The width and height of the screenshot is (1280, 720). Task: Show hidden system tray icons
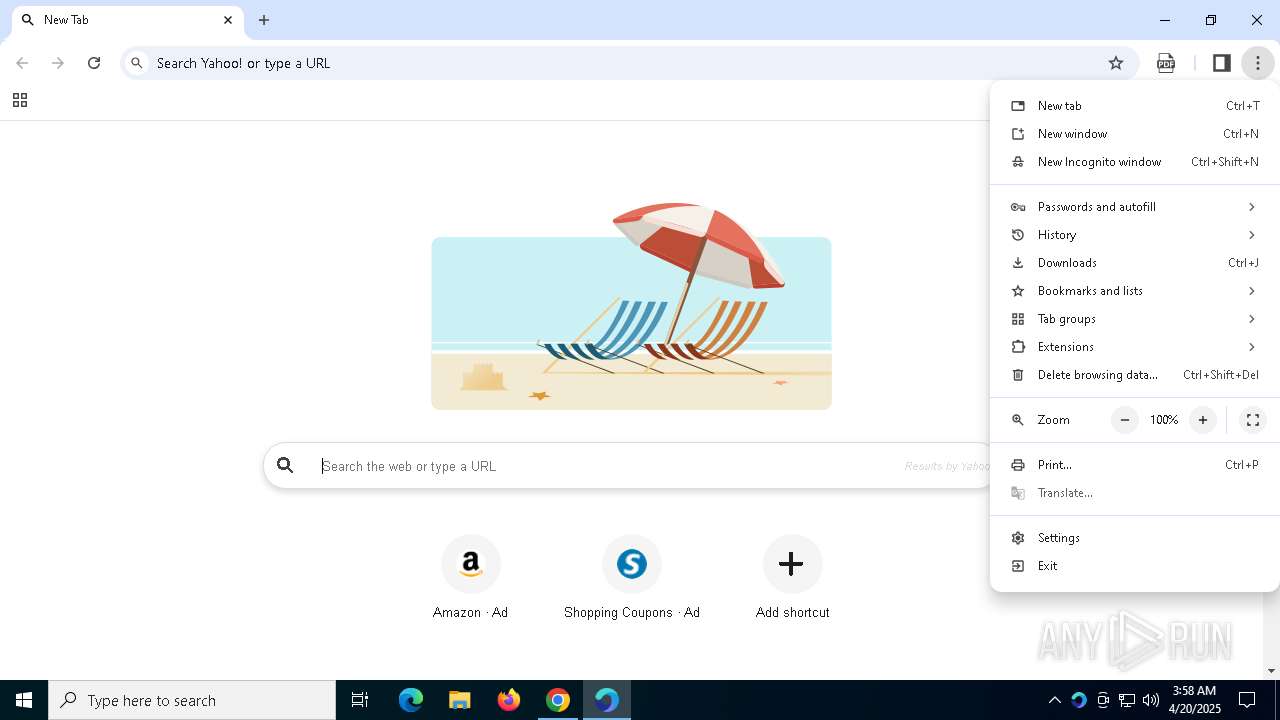coord(1054,700)
